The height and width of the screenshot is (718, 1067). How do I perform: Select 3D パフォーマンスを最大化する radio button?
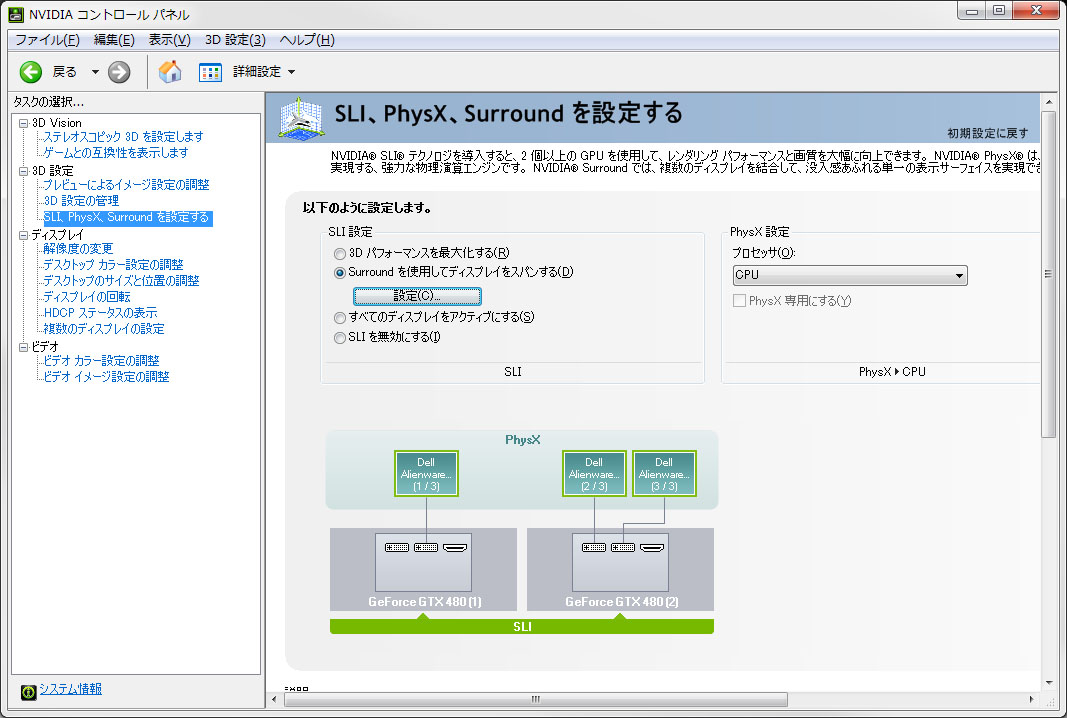pos(340,254)
